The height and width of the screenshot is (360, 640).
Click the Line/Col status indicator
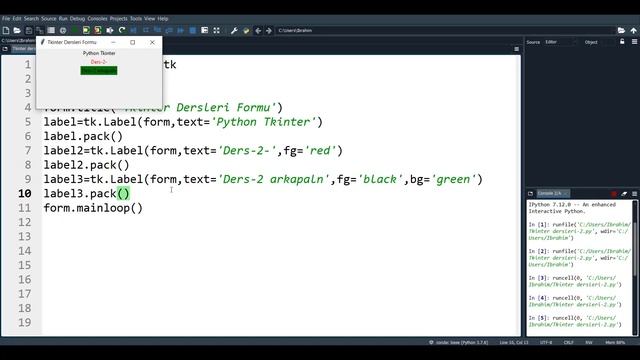514,342
